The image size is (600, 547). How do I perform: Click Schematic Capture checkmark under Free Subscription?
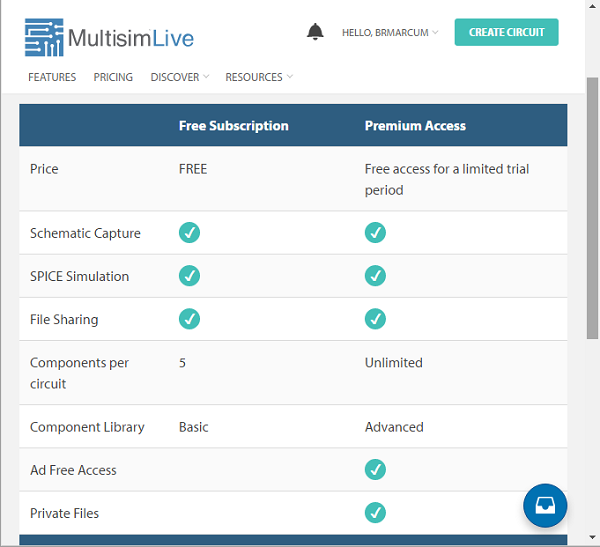pos(189,232)
